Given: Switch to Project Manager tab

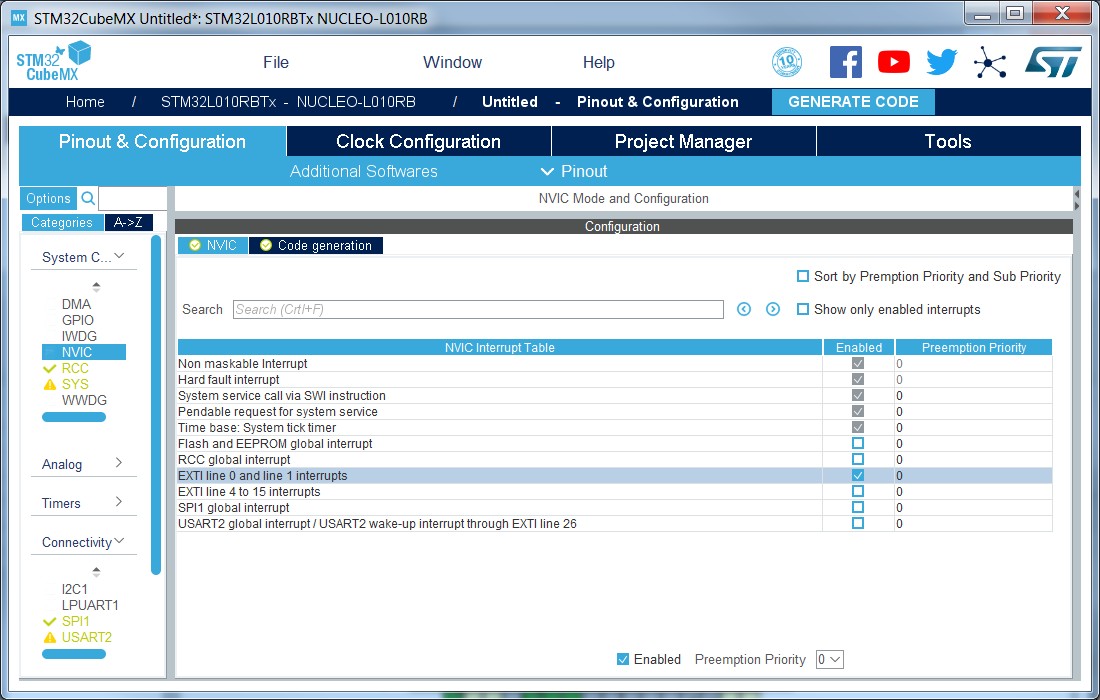Looking at the screenshot, I should [x=684, y=142].
